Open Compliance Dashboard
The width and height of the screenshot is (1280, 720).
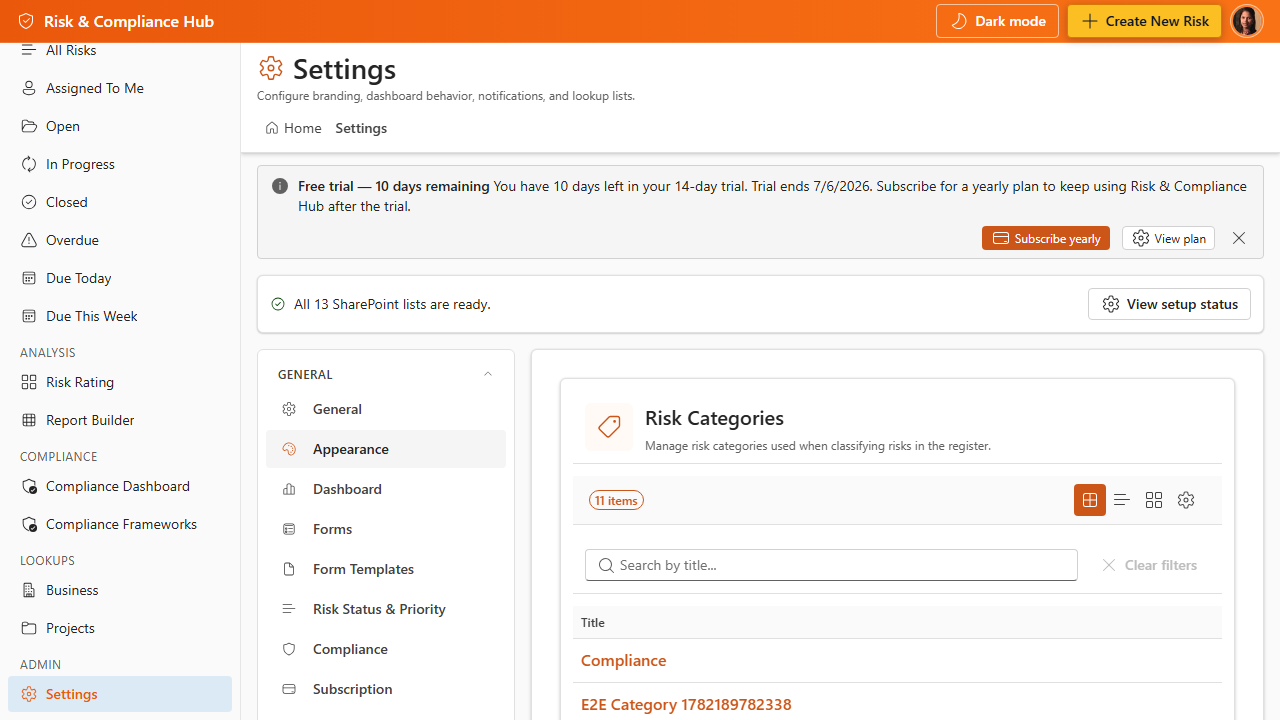[x=120, y=486]
